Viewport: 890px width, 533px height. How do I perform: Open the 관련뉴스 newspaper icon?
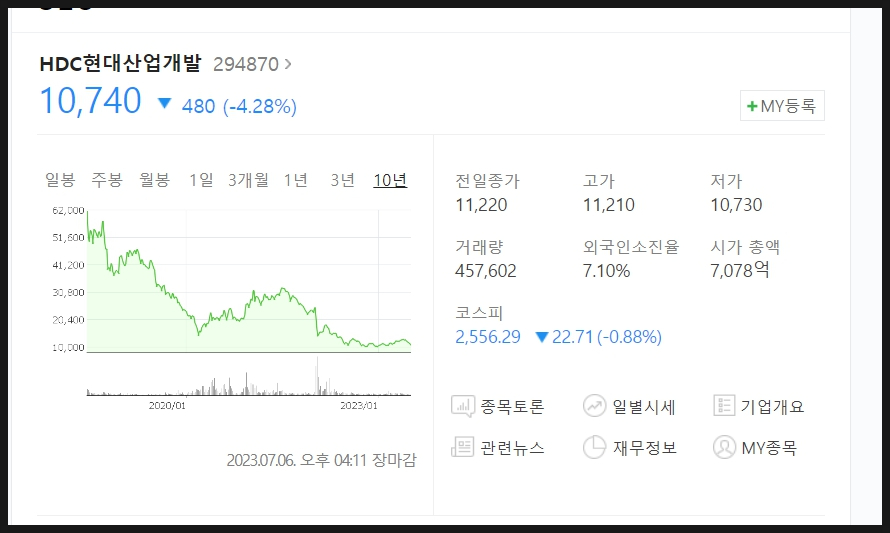click(x=463, y=447)
